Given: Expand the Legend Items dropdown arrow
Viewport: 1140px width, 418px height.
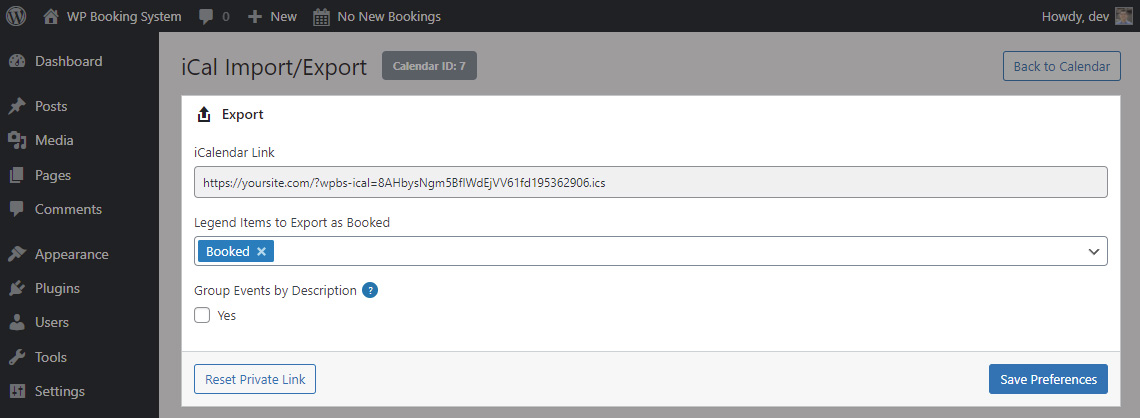Looking at the screenshot, I should (1093, 252).
